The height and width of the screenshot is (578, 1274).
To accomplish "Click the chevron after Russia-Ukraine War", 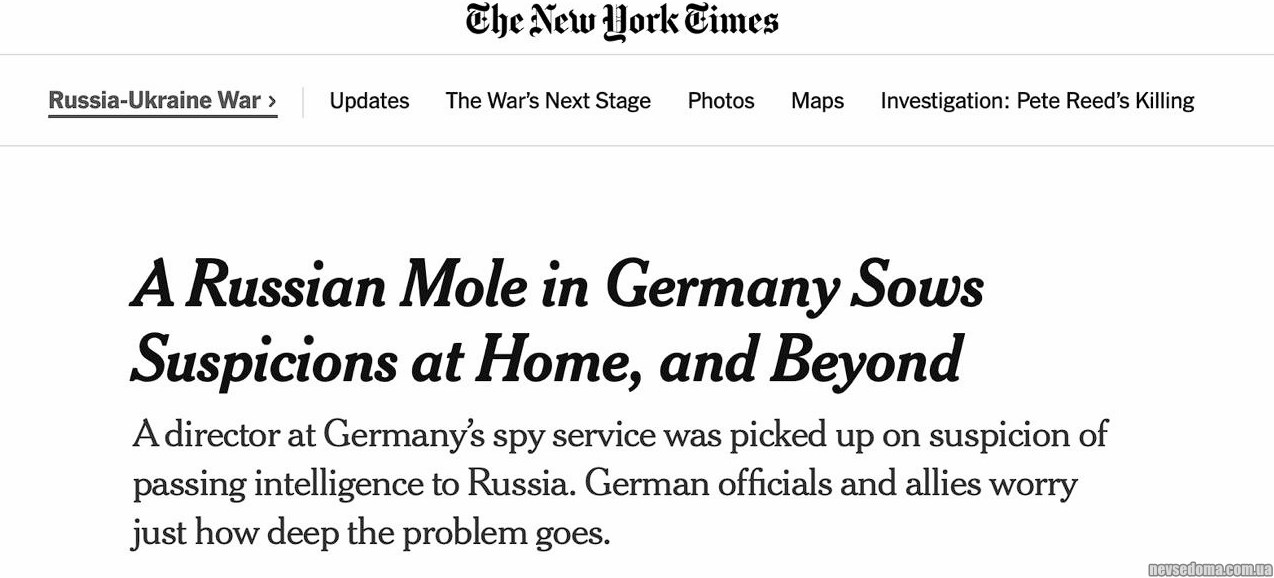I will click(x=272, y=101).
